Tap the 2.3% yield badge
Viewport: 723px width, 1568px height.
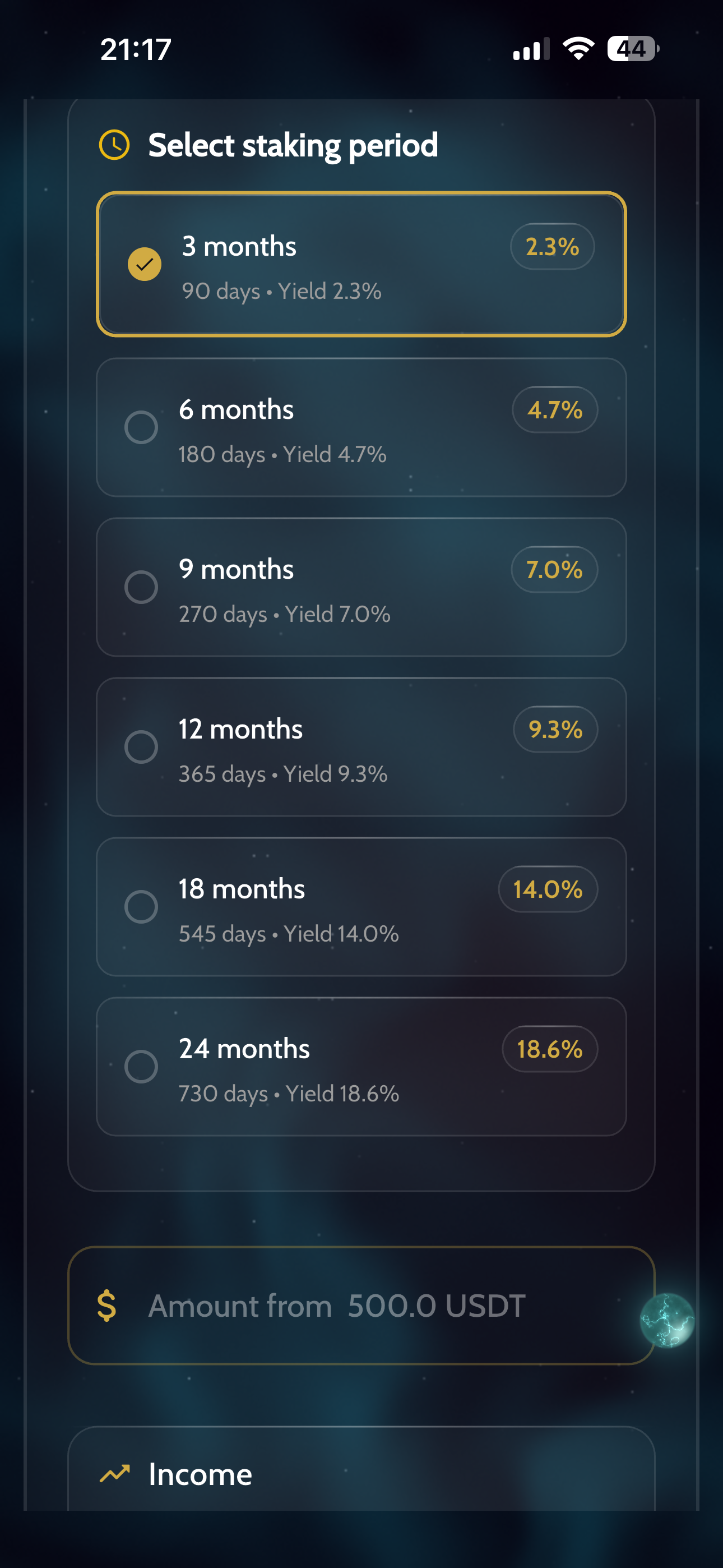coord(552,247)
